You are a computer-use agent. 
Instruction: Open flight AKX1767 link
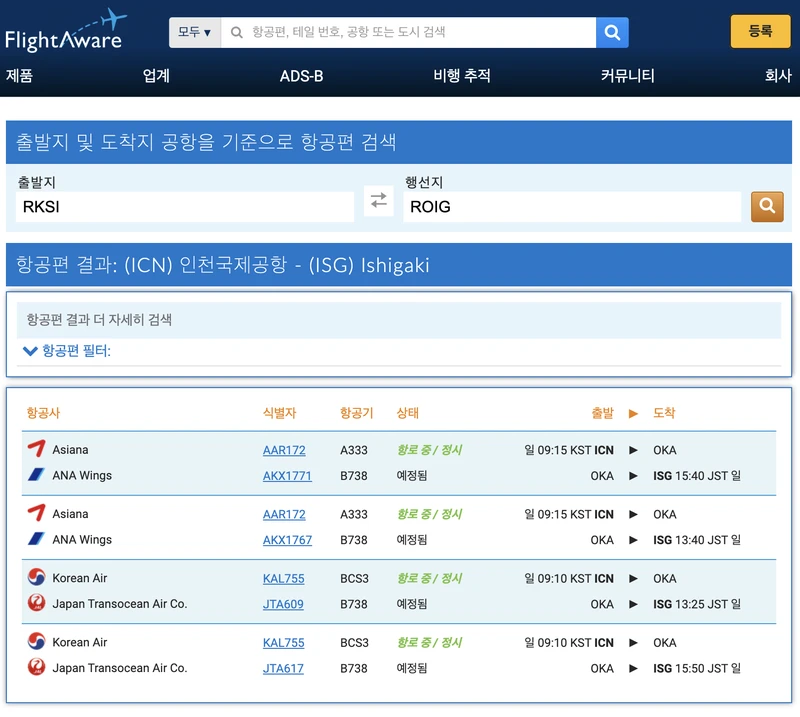(287, 540)
